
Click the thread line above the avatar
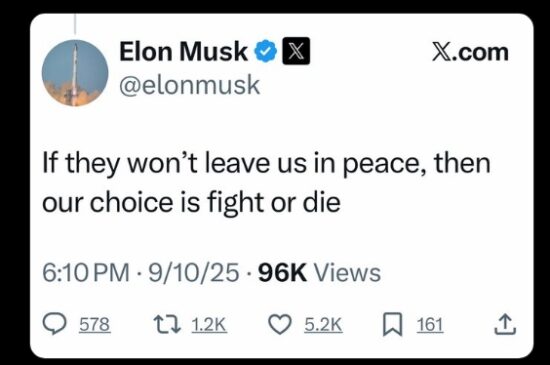pyautogui.click(x=75, y=24)
